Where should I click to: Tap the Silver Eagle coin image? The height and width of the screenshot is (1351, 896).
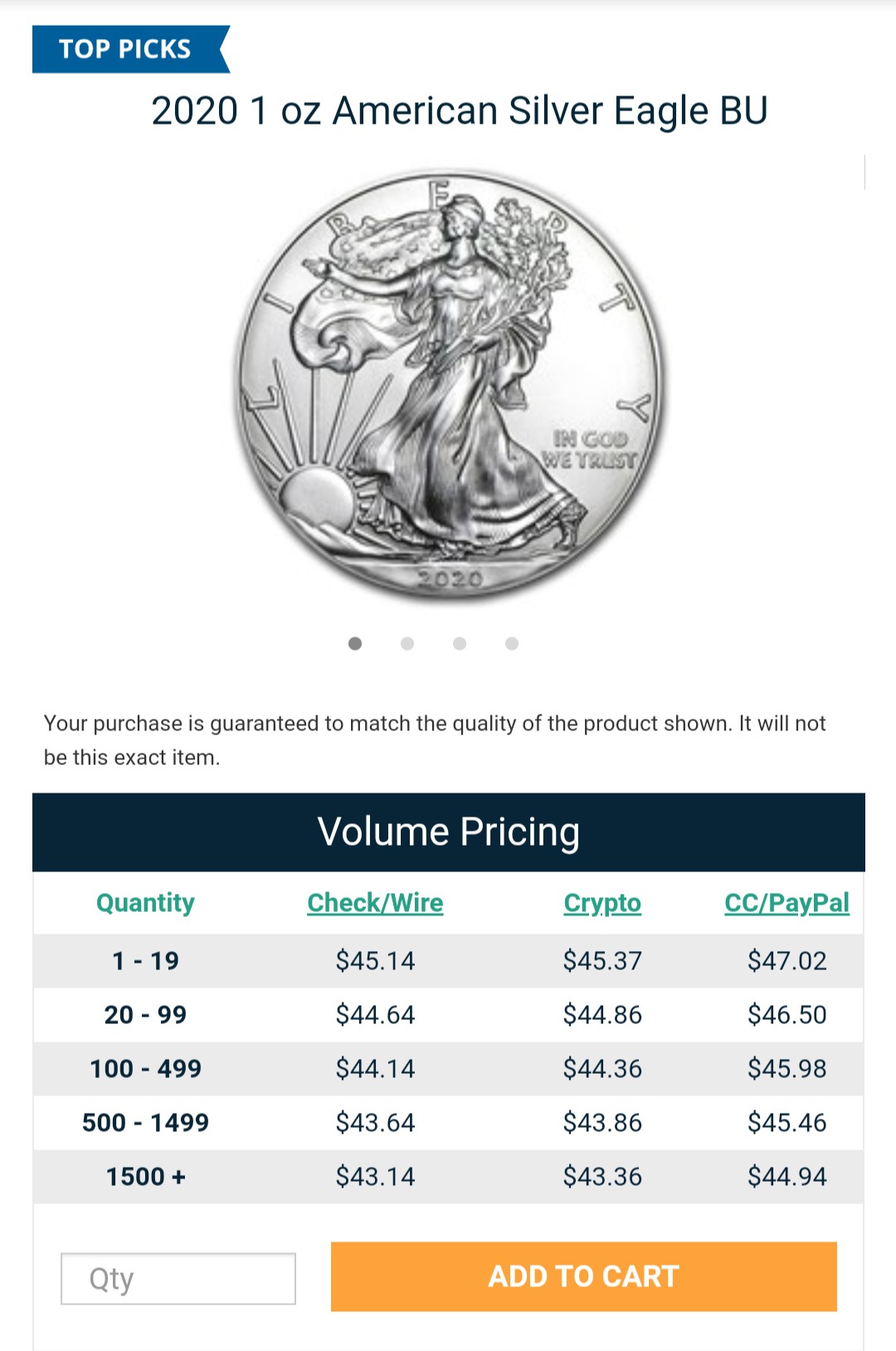point(449,383)
